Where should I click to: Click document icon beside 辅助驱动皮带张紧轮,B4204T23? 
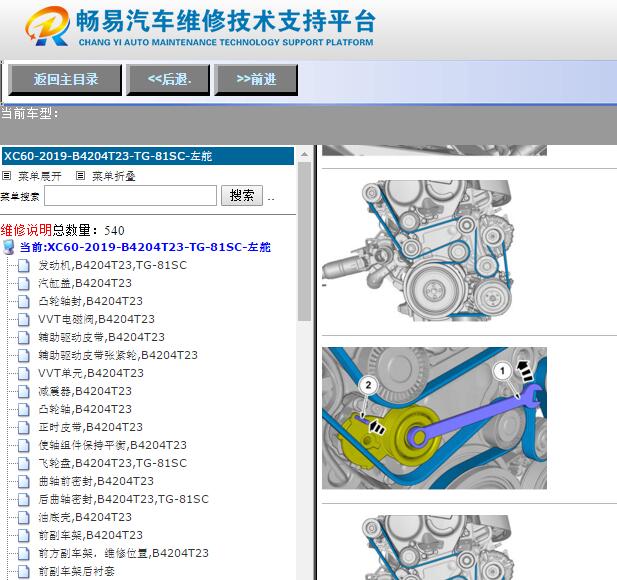(x=24, y=356)
